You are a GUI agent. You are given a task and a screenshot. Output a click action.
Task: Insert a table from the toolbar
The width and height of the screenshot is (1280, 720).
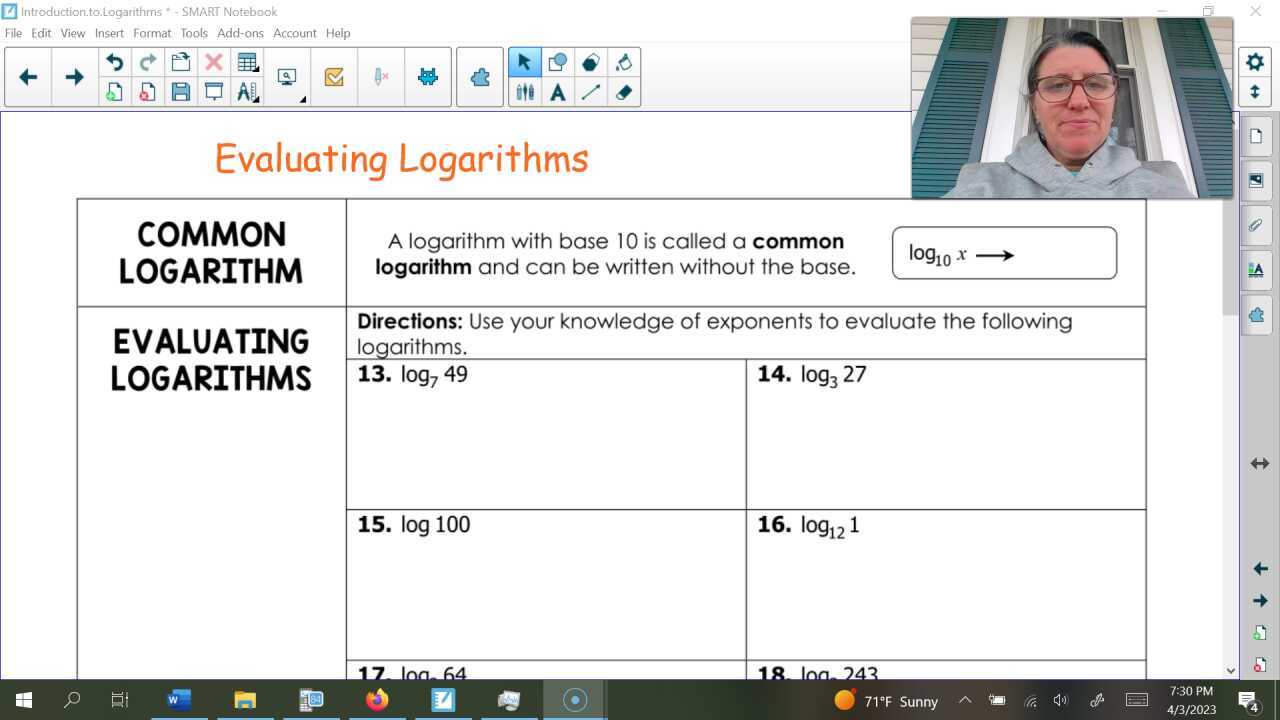point(246,60)
